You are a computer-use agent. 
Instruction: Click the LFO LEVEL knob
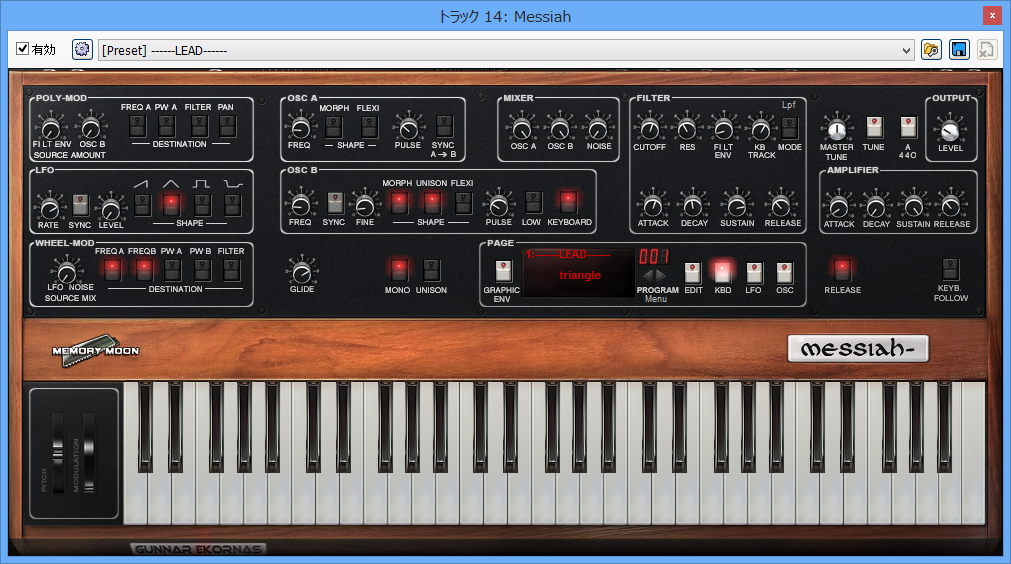pos(110,208)
